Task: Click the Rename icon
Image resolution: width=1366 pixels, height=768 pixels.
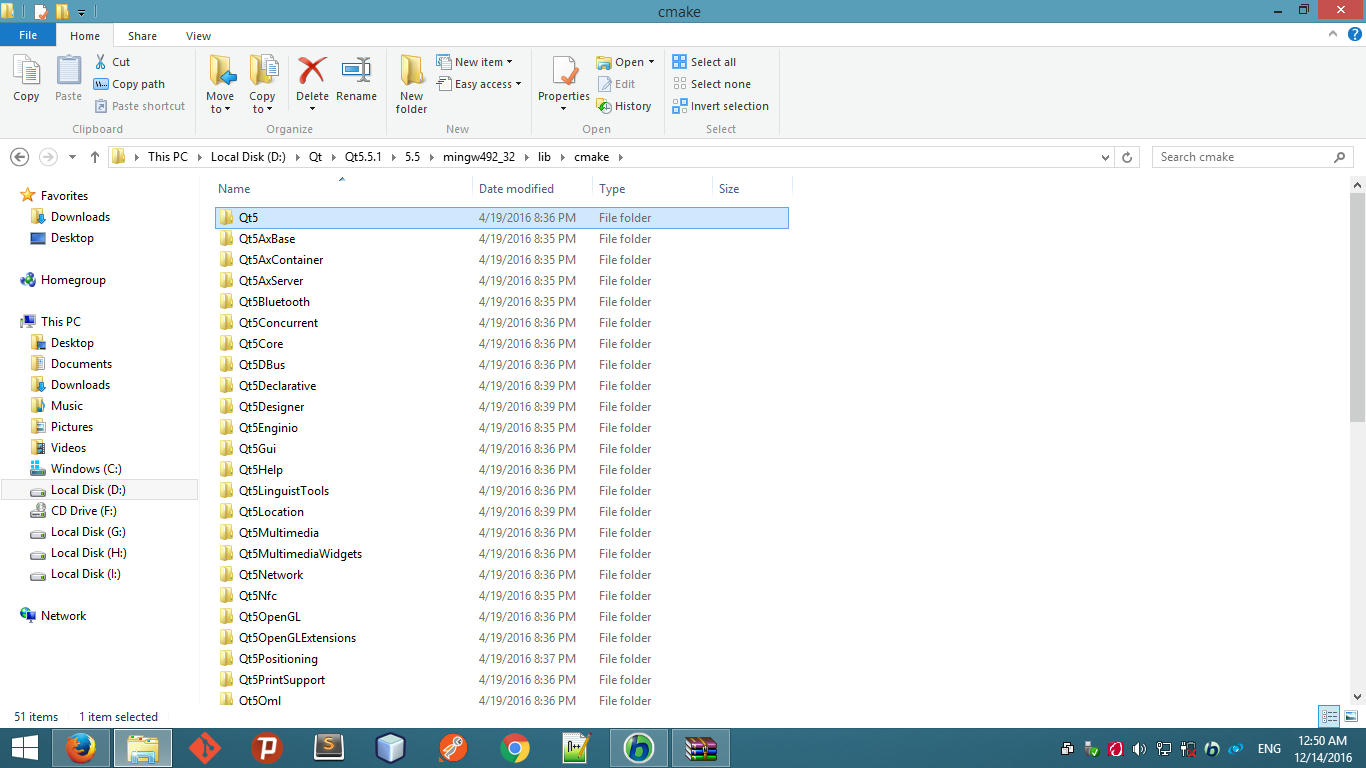Action: click(x=356, y=71)
